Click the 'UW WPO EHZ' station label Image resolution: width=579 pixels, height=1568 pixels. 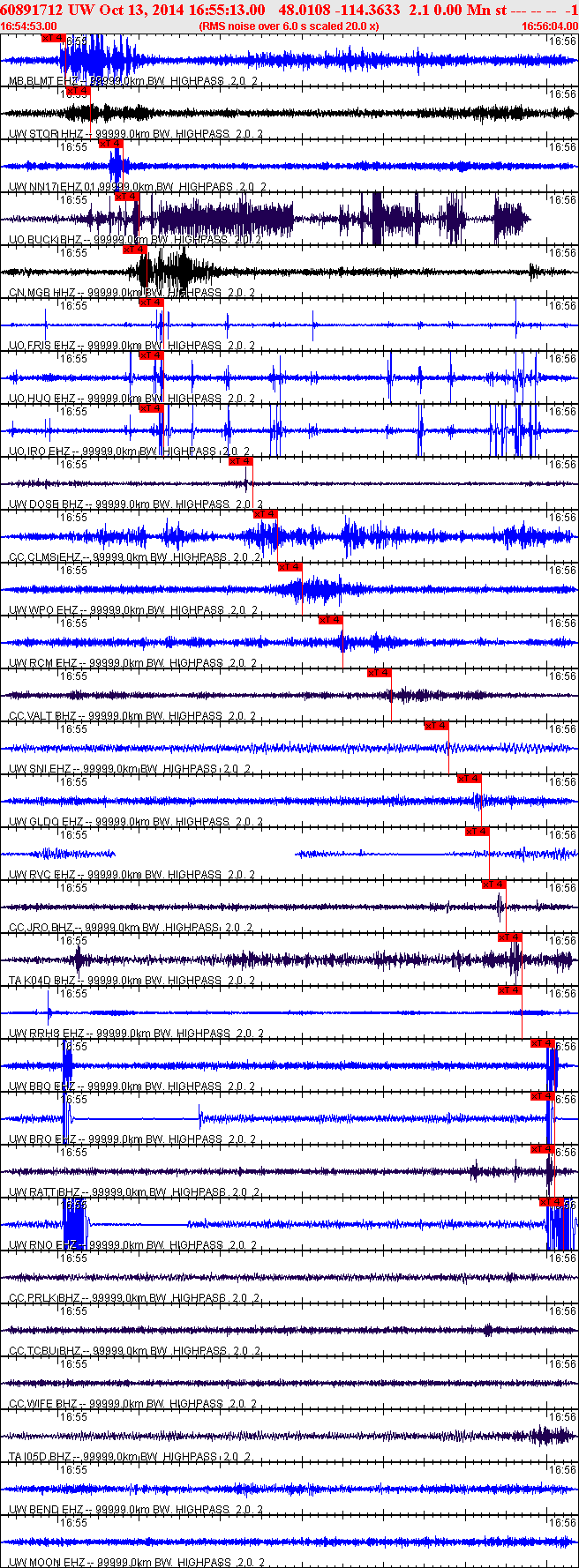[x=42, y=610]
